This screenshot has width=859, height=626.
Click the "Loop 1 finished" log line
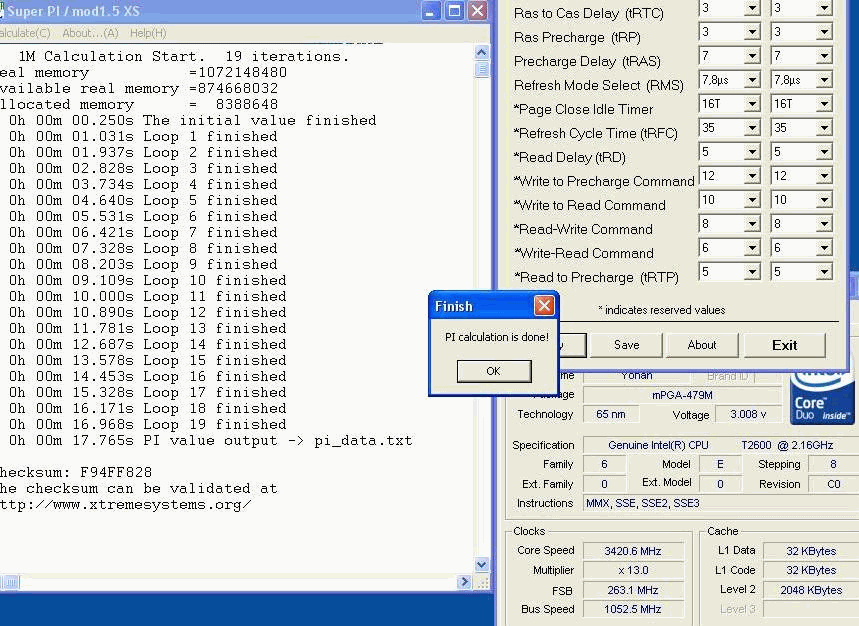143,136
